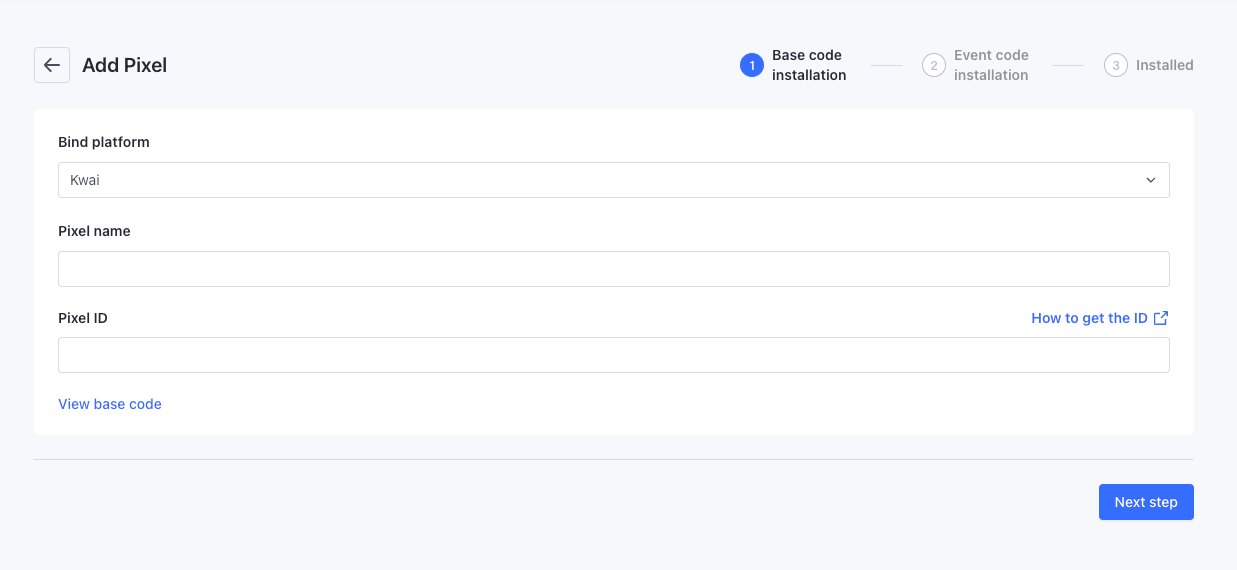Click the step 3 circle indicator
Image resolution: width=1237 pixels, height=570 pixels.
click(x=1116, y=65)
